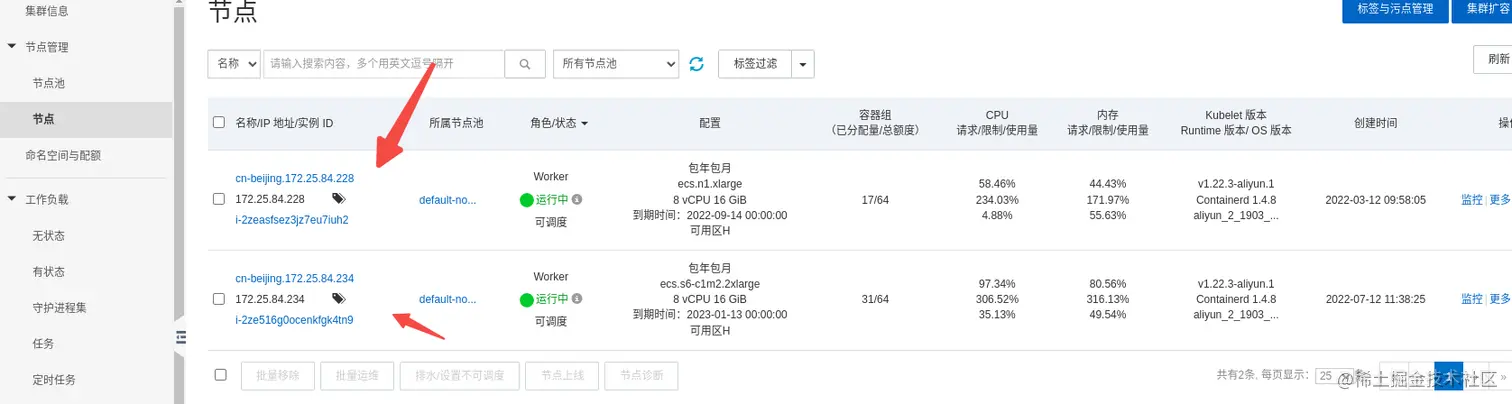
Task: Click the blue refresh arrows icon
Action: click(697, 64)
